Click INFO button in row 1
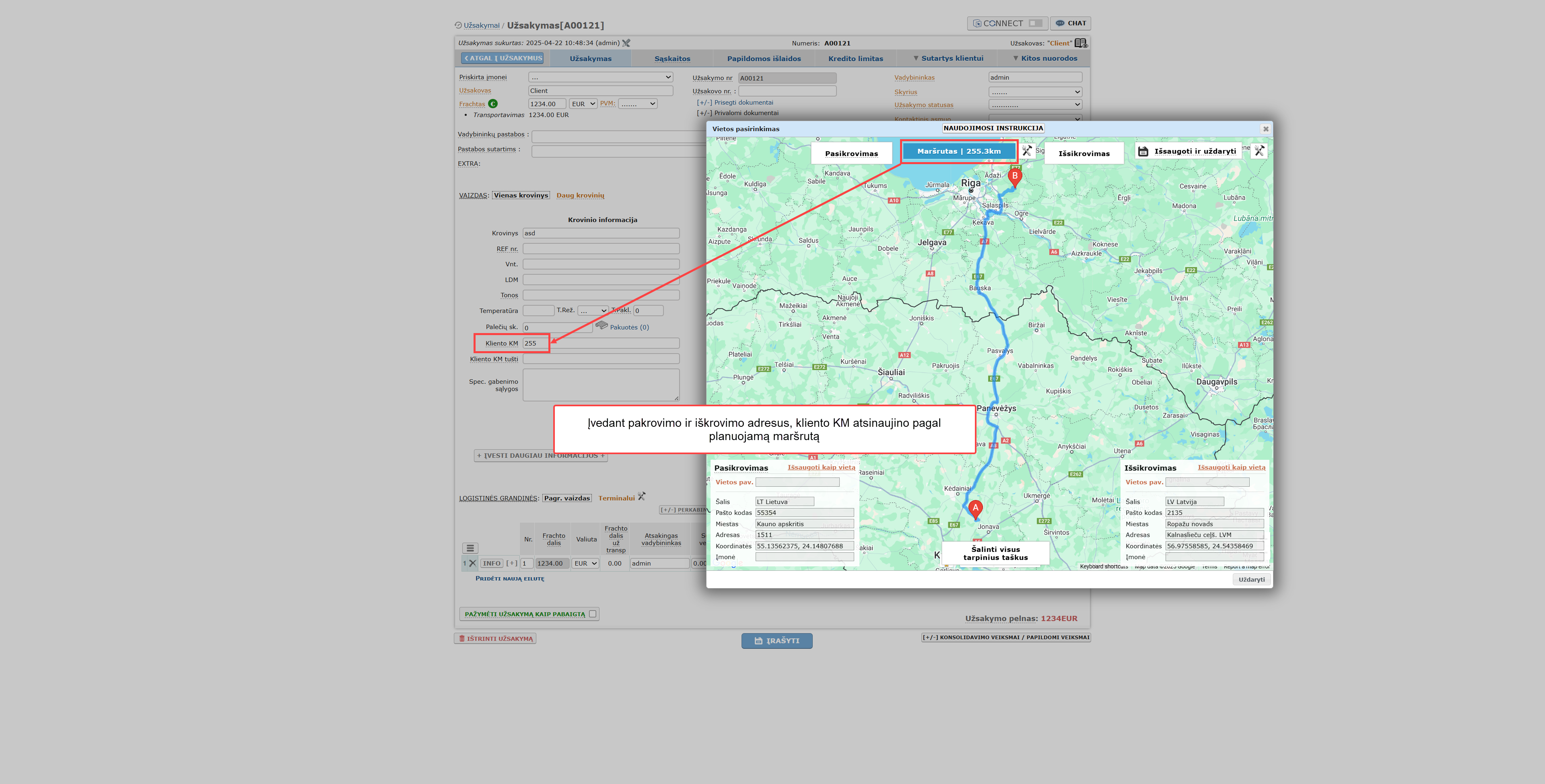Screen dimensions: 1545x784 pyautogui.click(x=491, y=564)
